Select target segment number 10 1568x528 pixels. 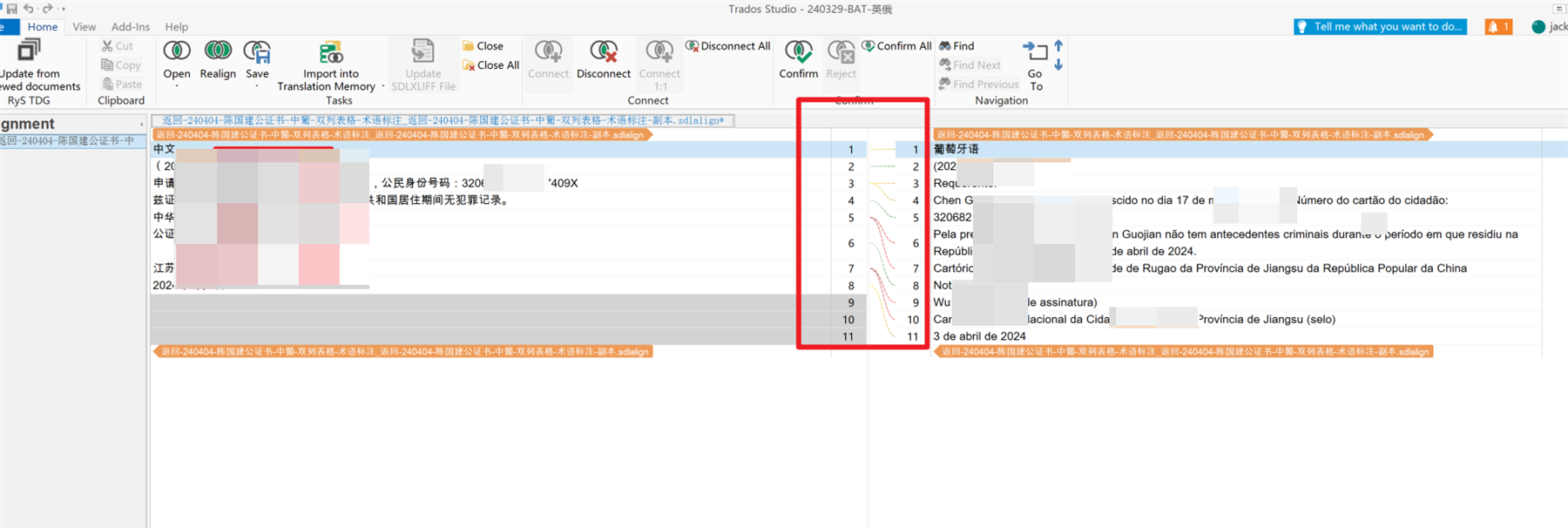pyautogui.click(x=913, y=320)
